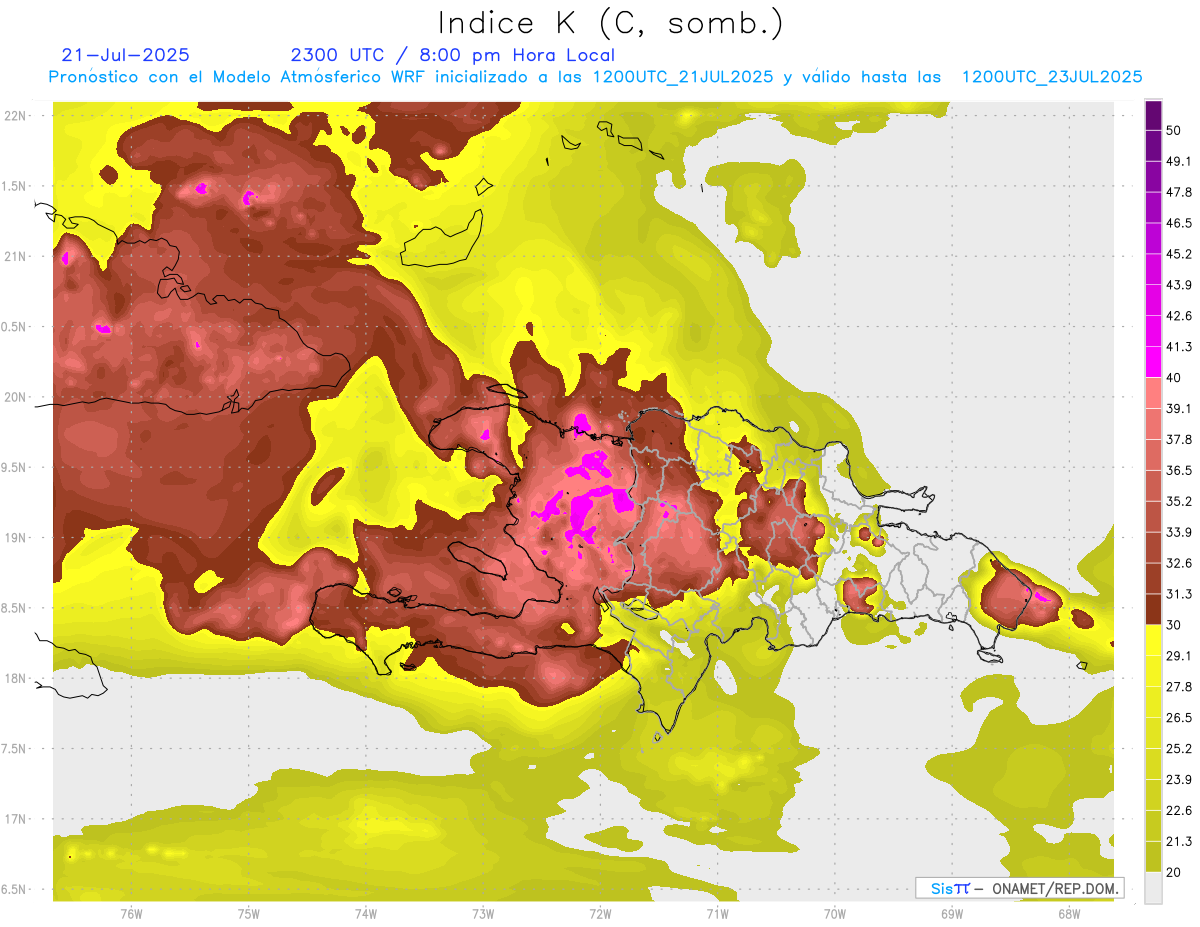Select the initialization time "1200UTC_21JUL2025"
The image size is (1200, 927).
(683, 76)
